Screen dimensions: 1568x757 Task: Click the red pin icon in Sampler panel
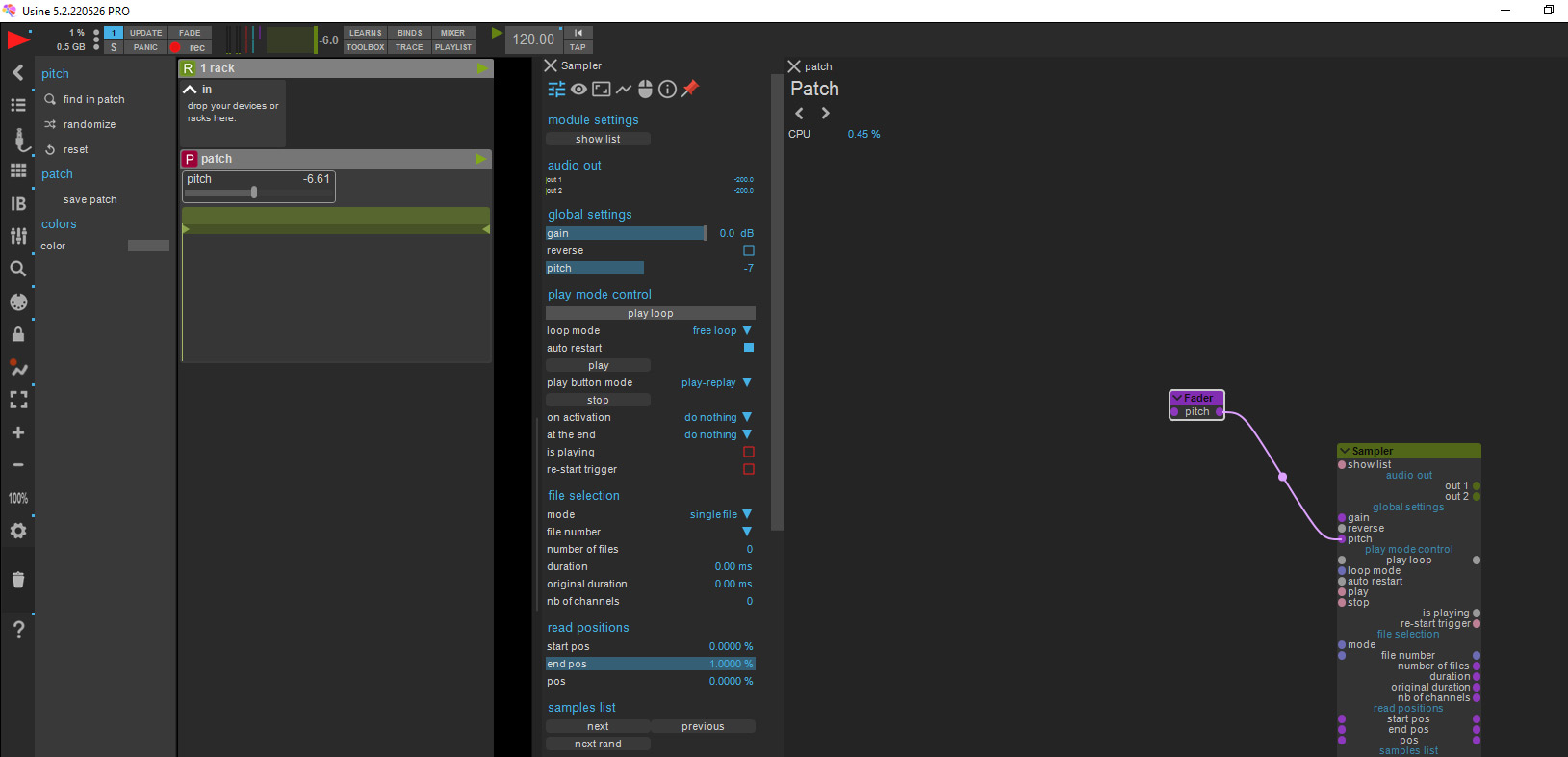[690, 89]
